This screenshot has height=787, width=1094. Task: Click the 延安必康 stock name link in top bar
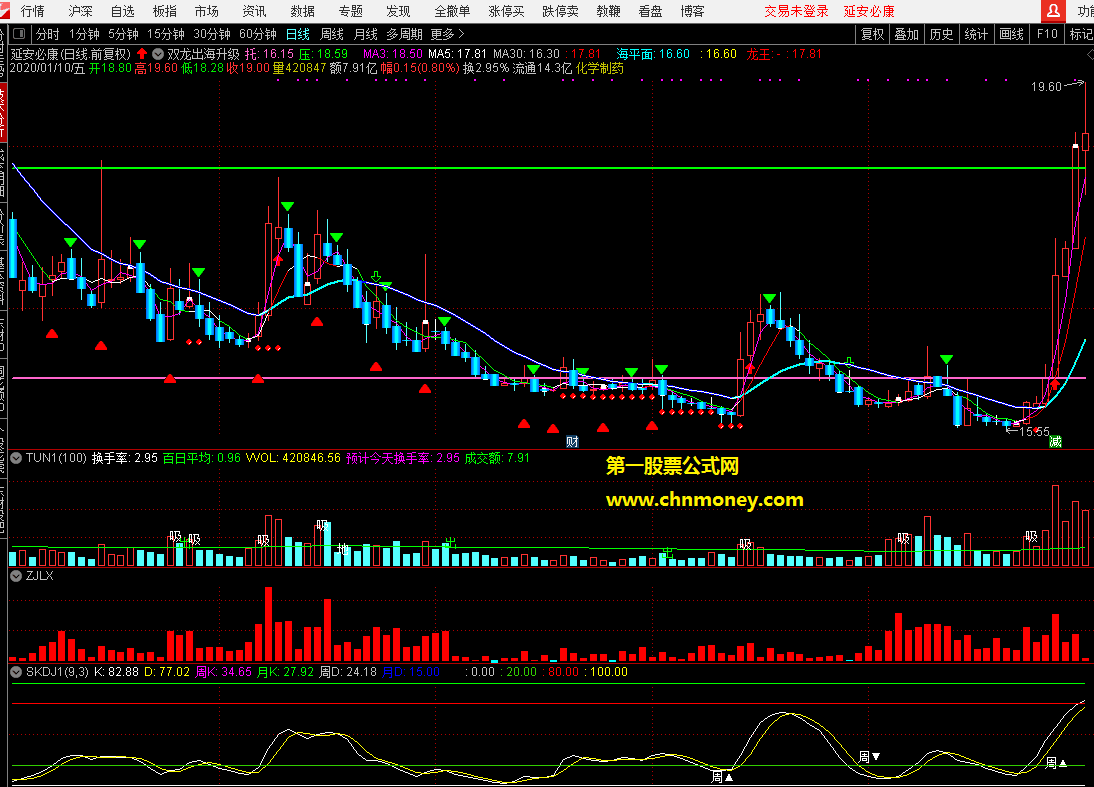tap(869, 11)
